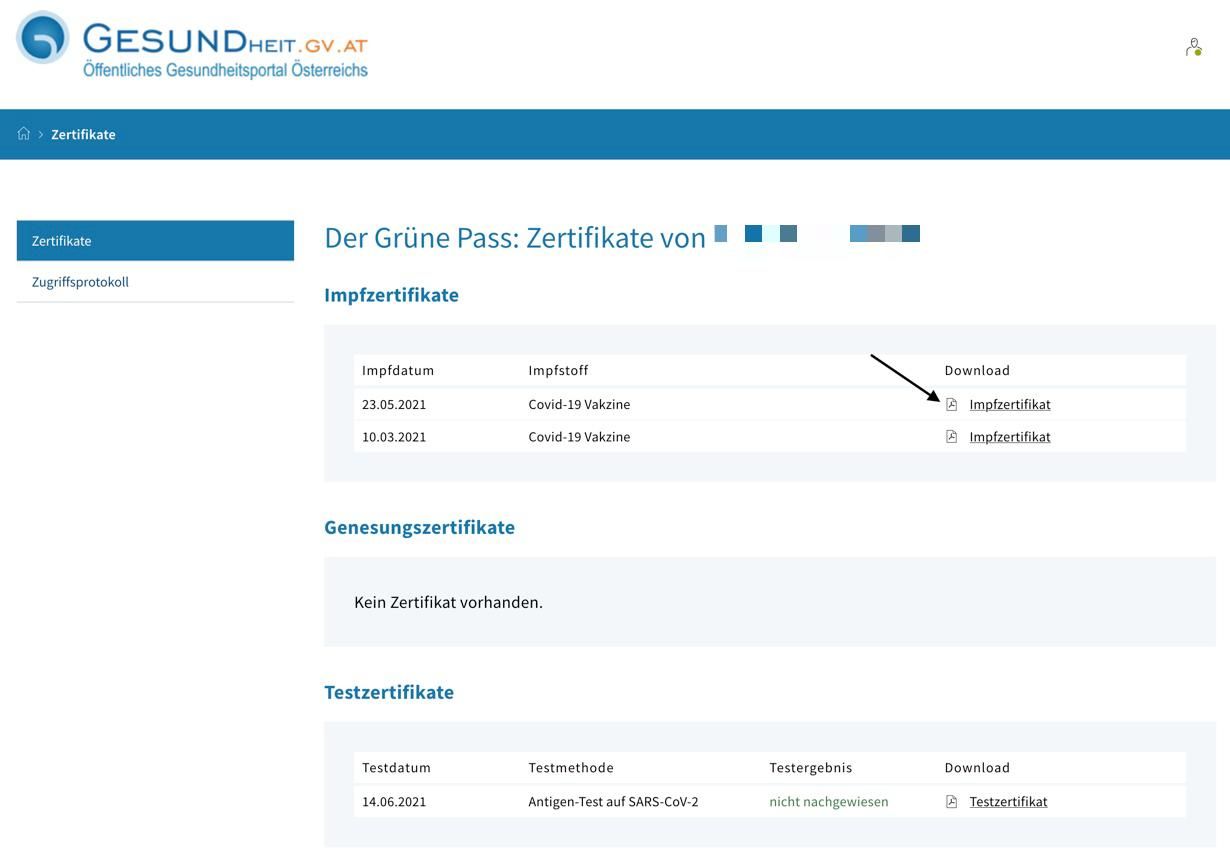
Task: Open PDF icon beside the 23.05.2021 Impfzertifikat
Action: 952,404
